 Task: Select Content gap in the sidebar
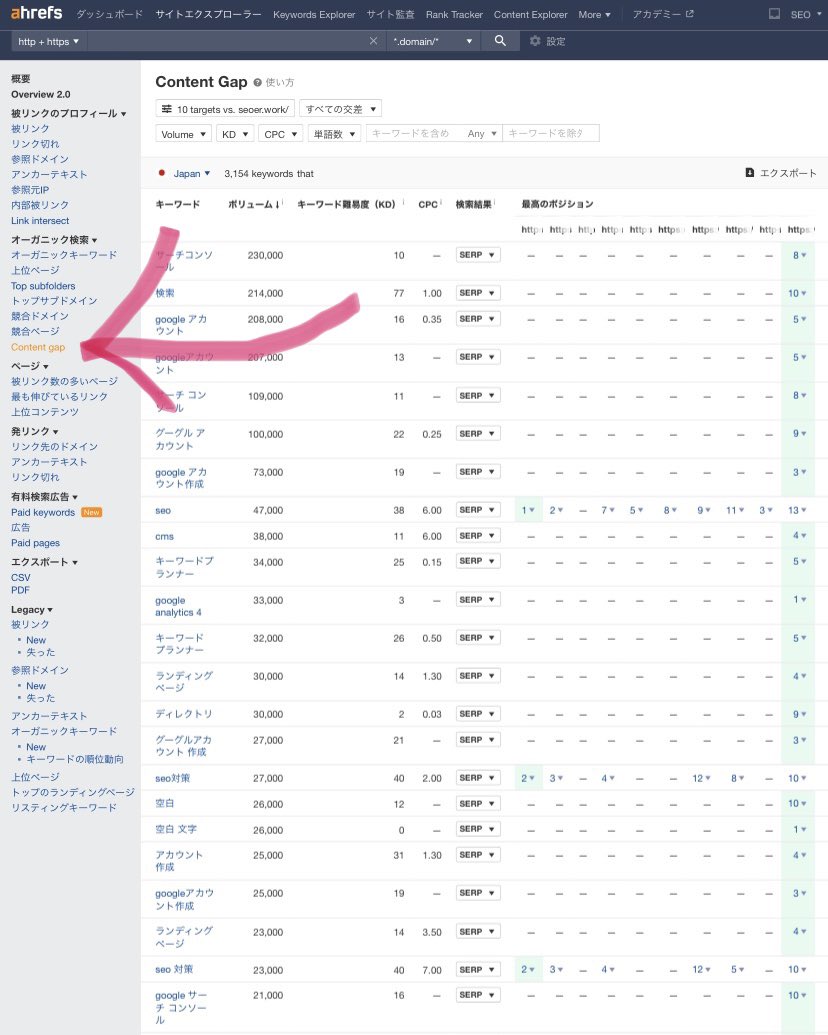click(x=38, y=347)
